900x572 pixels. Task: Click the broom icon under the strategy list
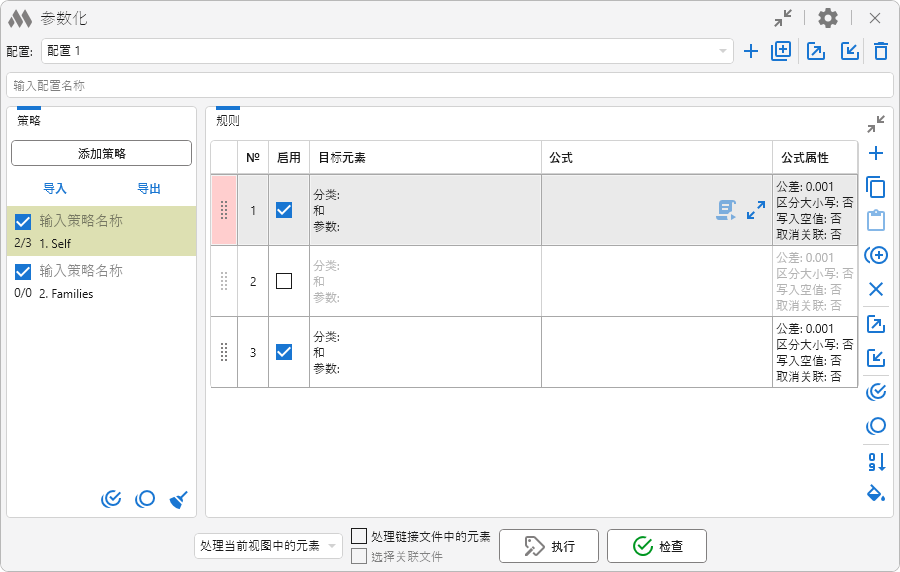pos(178,499)
